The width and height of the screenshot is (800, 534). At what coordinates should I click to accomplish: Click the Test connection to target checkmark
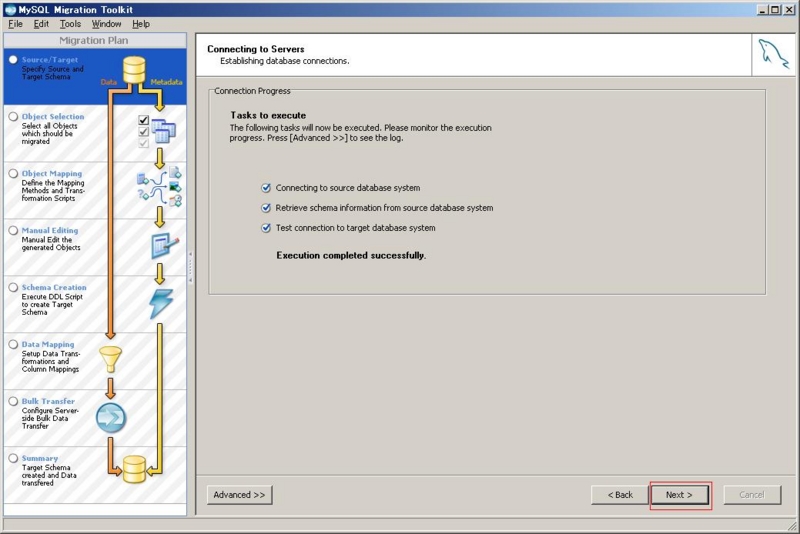[266, 227]
